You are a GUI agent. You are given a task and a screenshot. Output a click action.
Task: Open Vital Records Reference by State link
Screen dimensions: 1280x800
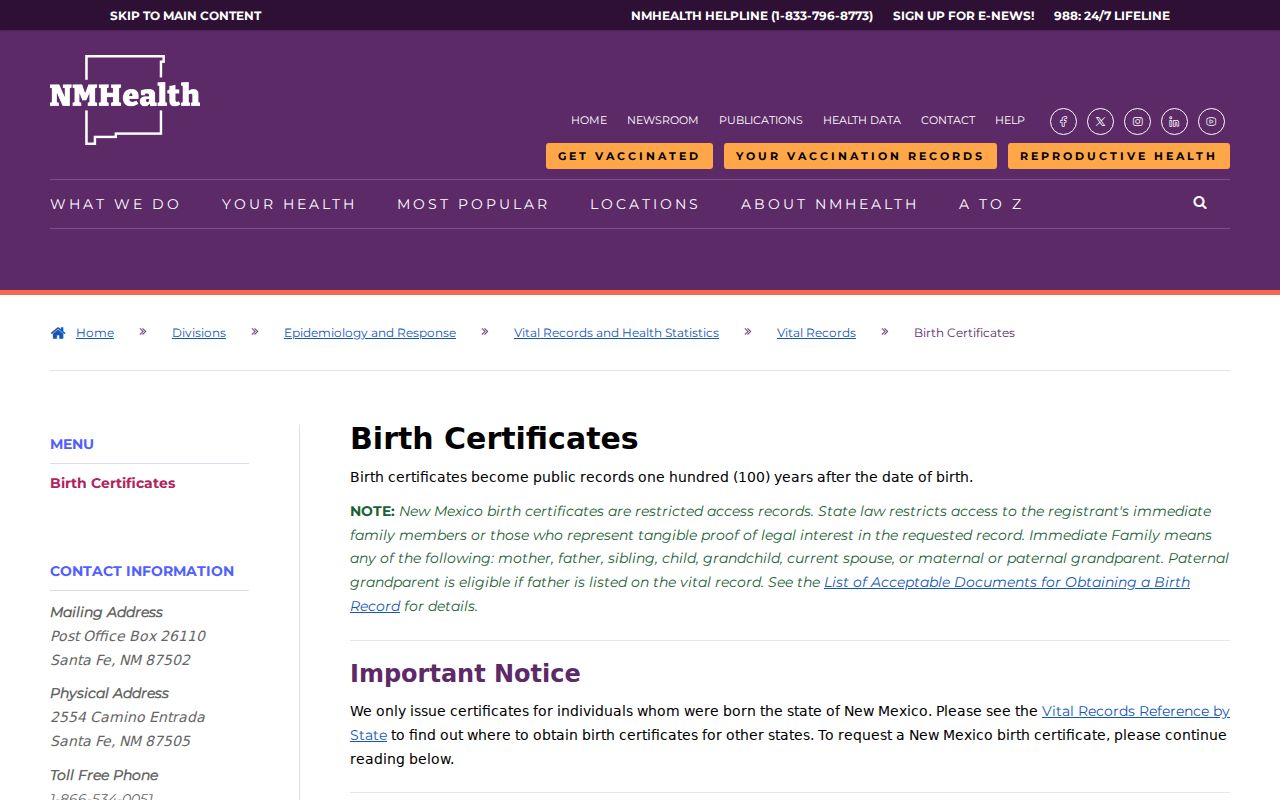pyautogui.click(x=1136, y=711)
